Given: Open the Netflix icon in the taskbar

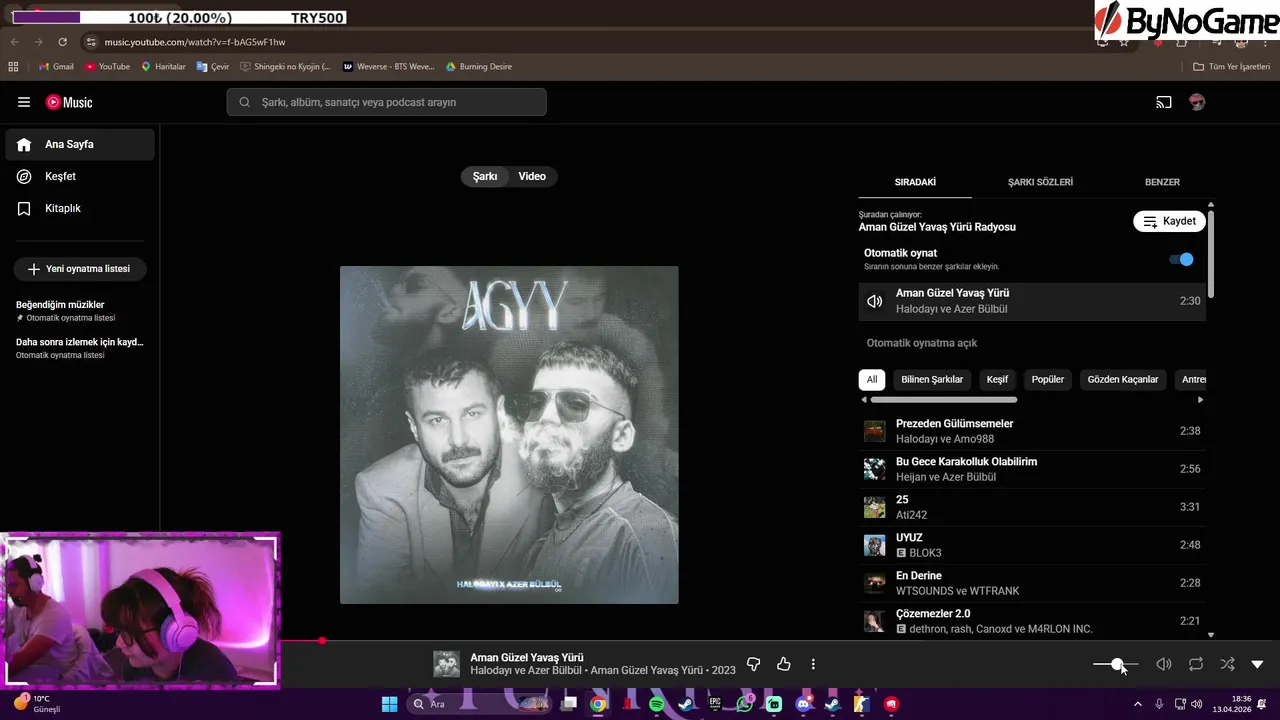Looking at the screenshot, I should pos(627,704).
